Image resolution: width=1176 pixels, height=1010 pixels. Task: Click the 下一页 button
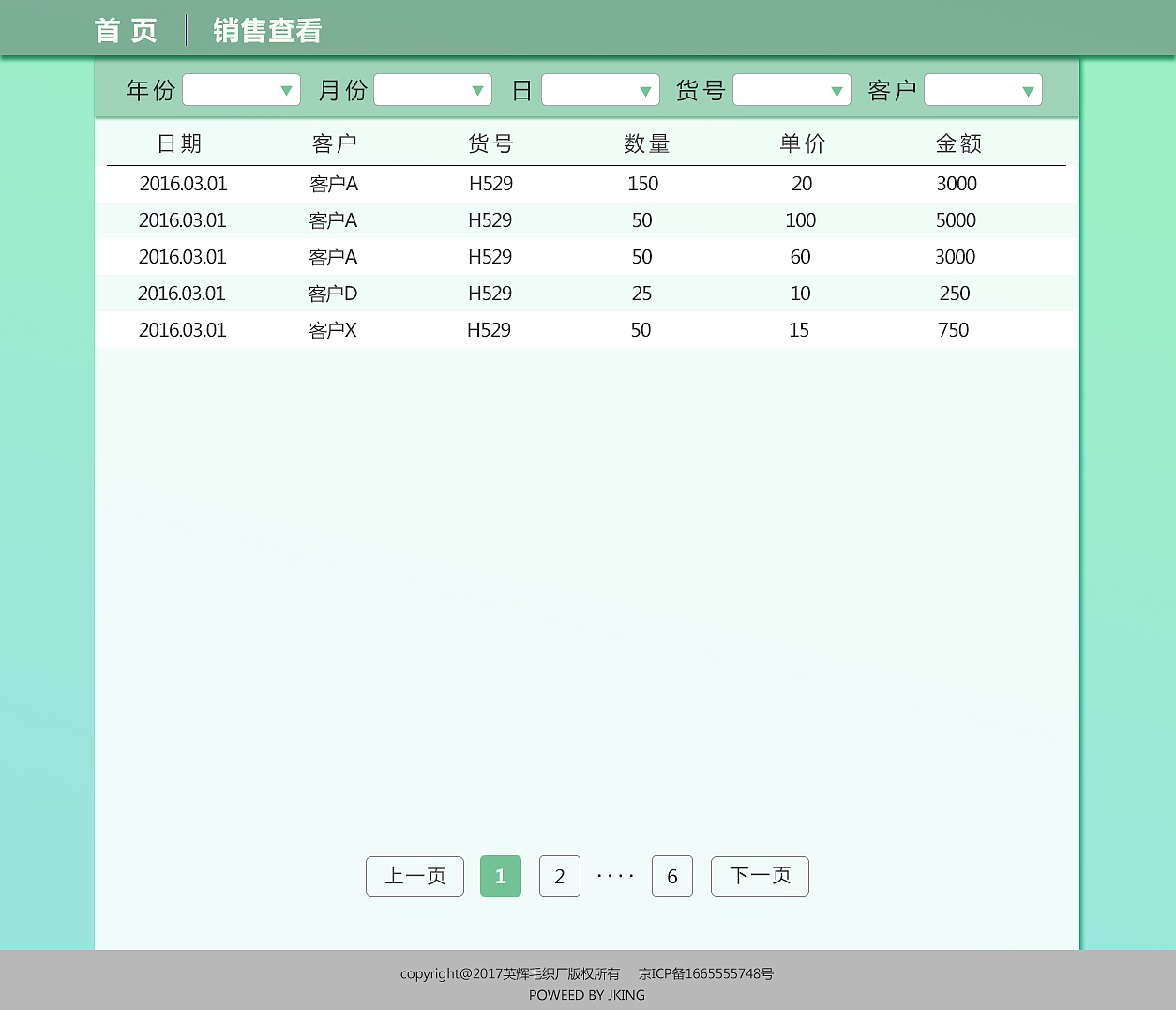coord(760,876)
